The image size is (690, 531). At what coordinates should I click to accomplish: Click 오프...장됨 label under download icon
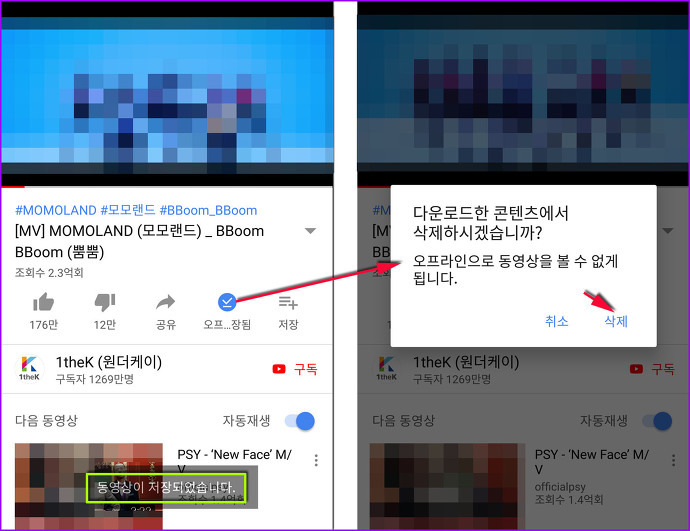(227, 325)
